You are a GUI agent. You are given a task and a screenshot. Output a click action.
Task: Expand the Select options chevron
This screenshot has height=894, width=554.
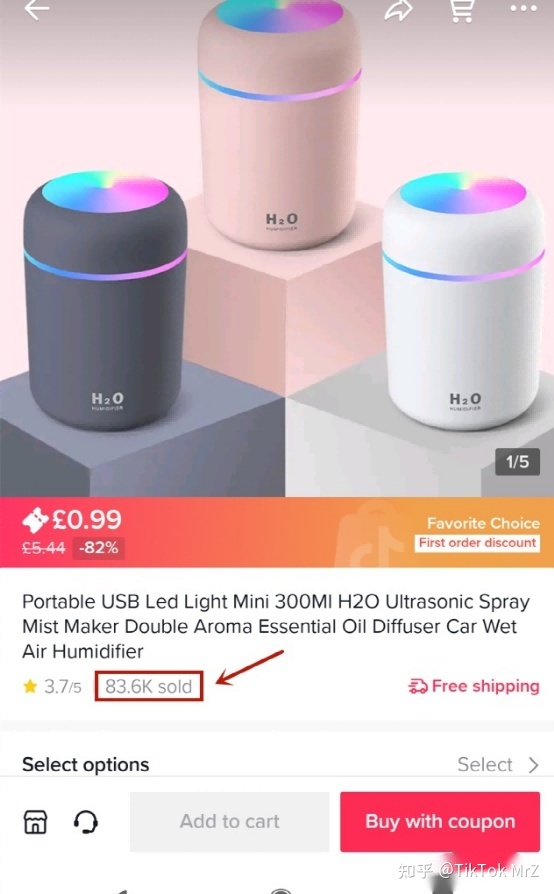click(x=533, y=765)
